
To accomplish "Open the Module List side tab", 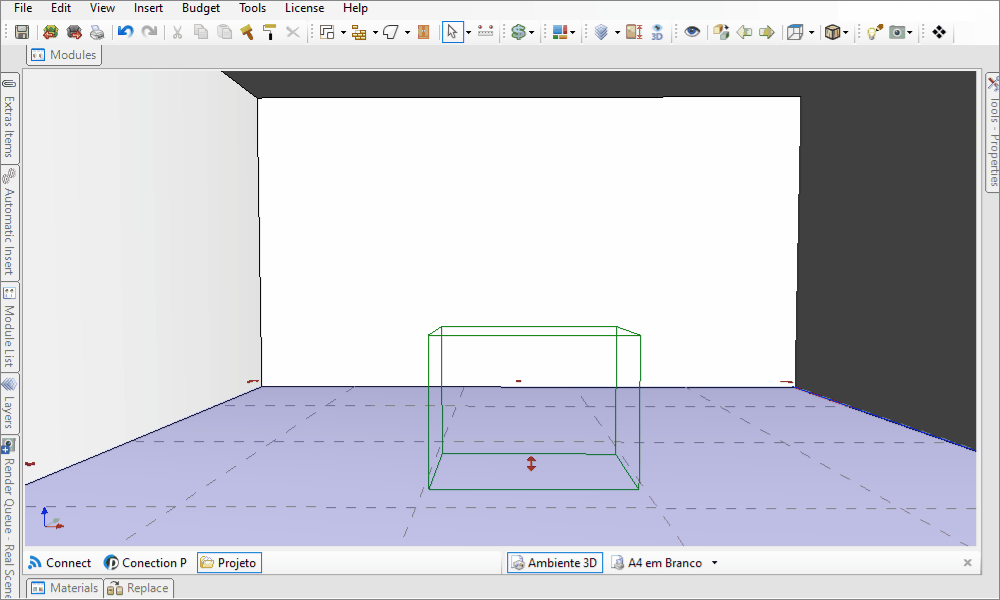I will (x=9, y=327).
